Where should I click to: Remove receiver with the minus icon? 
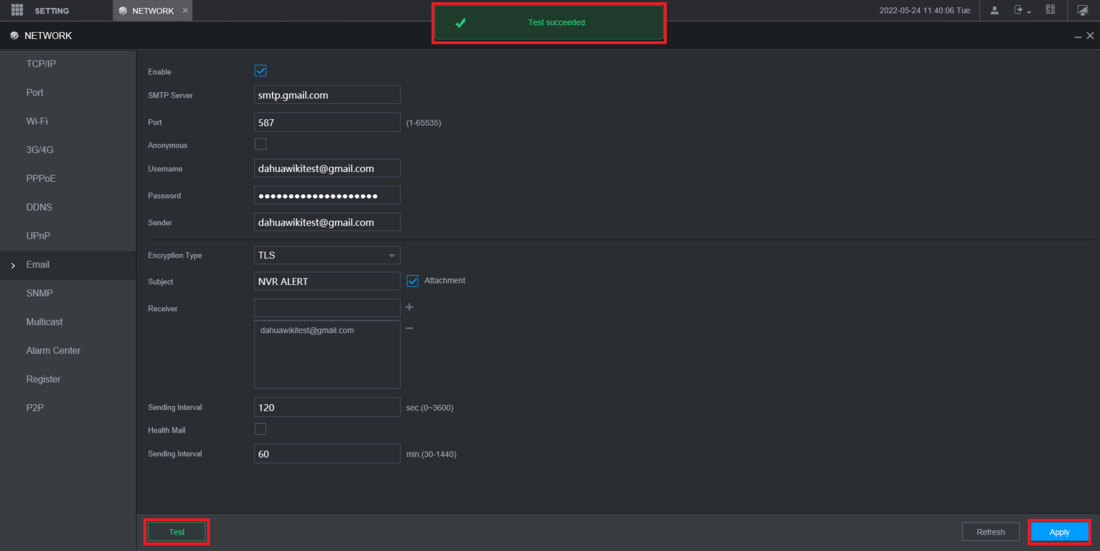(x=409, y=329)
